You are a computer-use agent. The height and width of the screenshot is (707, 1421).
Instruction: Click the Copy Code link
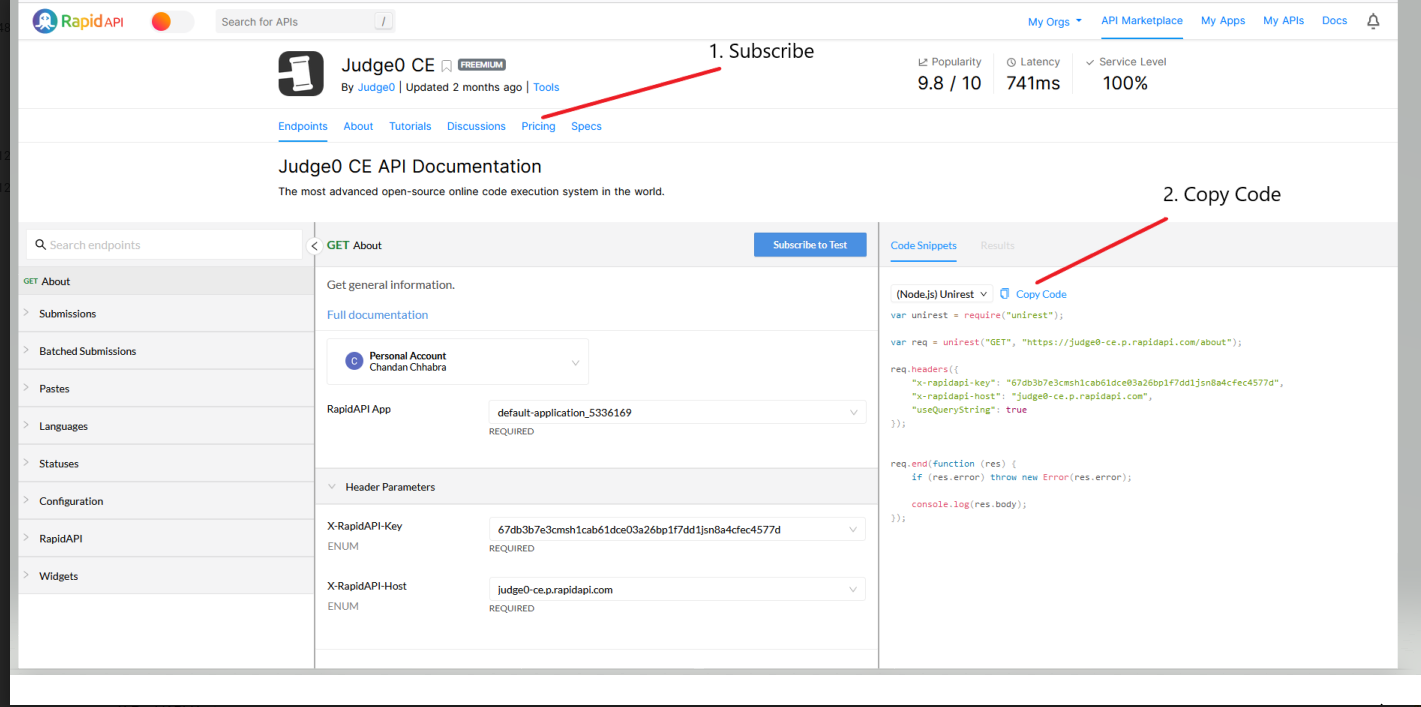click(x=1041, y=294)
